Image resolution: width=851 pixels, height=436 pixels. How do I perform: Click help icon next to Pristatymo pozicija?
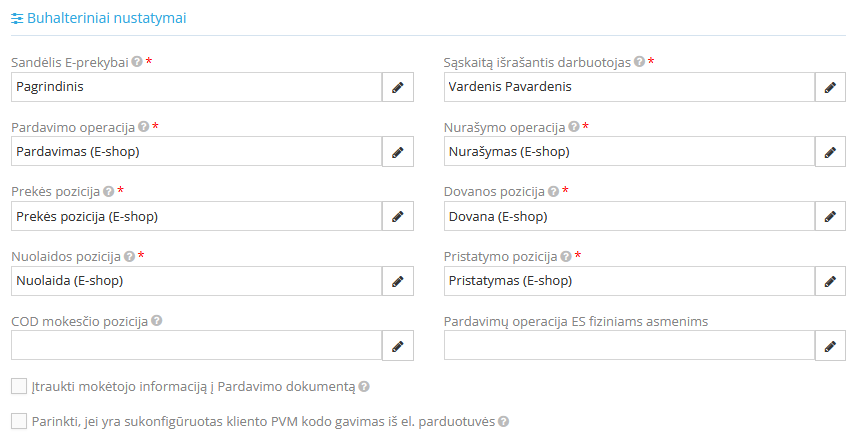[x=566, y=256]
